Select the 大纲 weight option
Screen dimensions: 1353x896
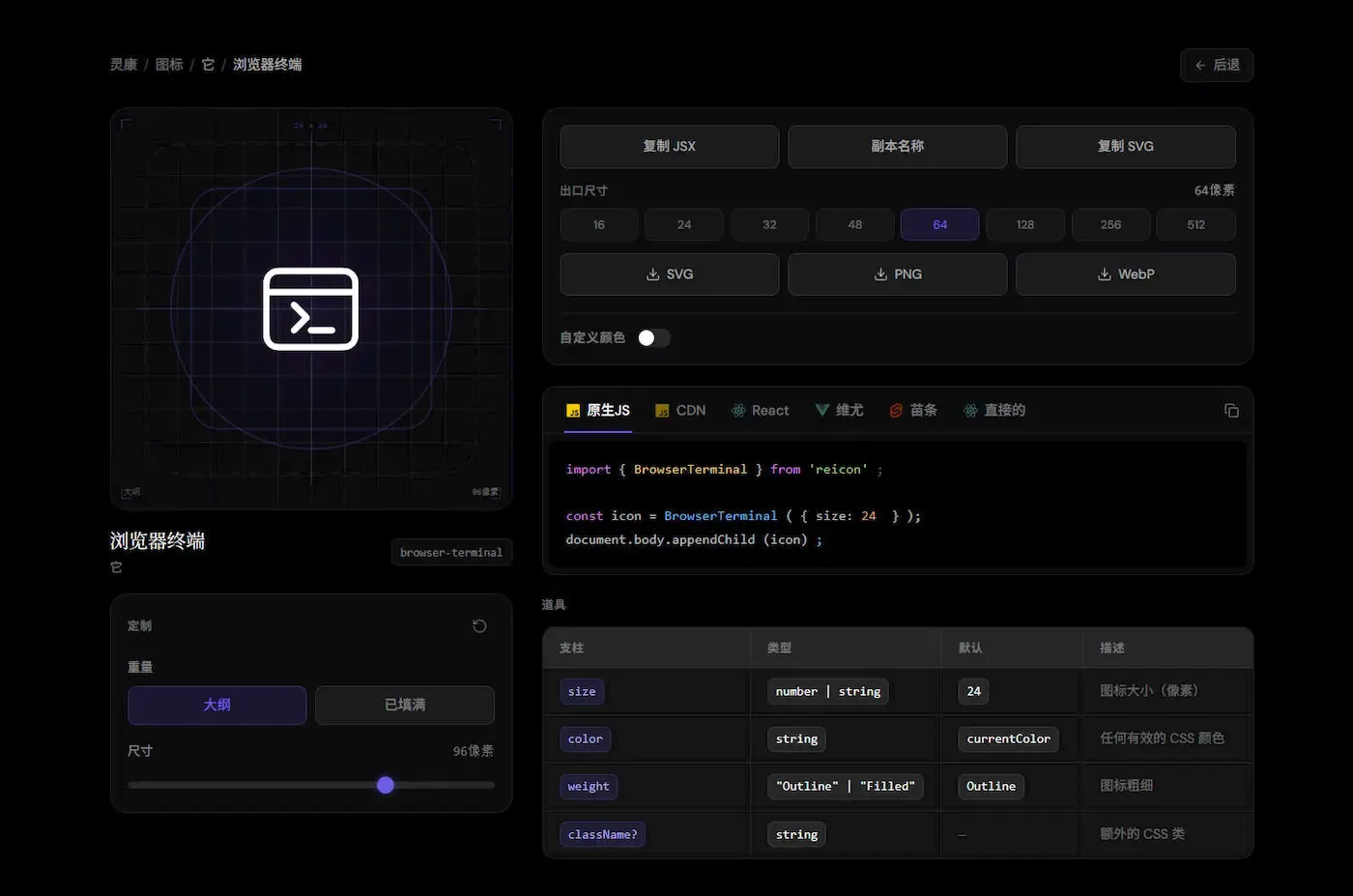tap(216, 705)
